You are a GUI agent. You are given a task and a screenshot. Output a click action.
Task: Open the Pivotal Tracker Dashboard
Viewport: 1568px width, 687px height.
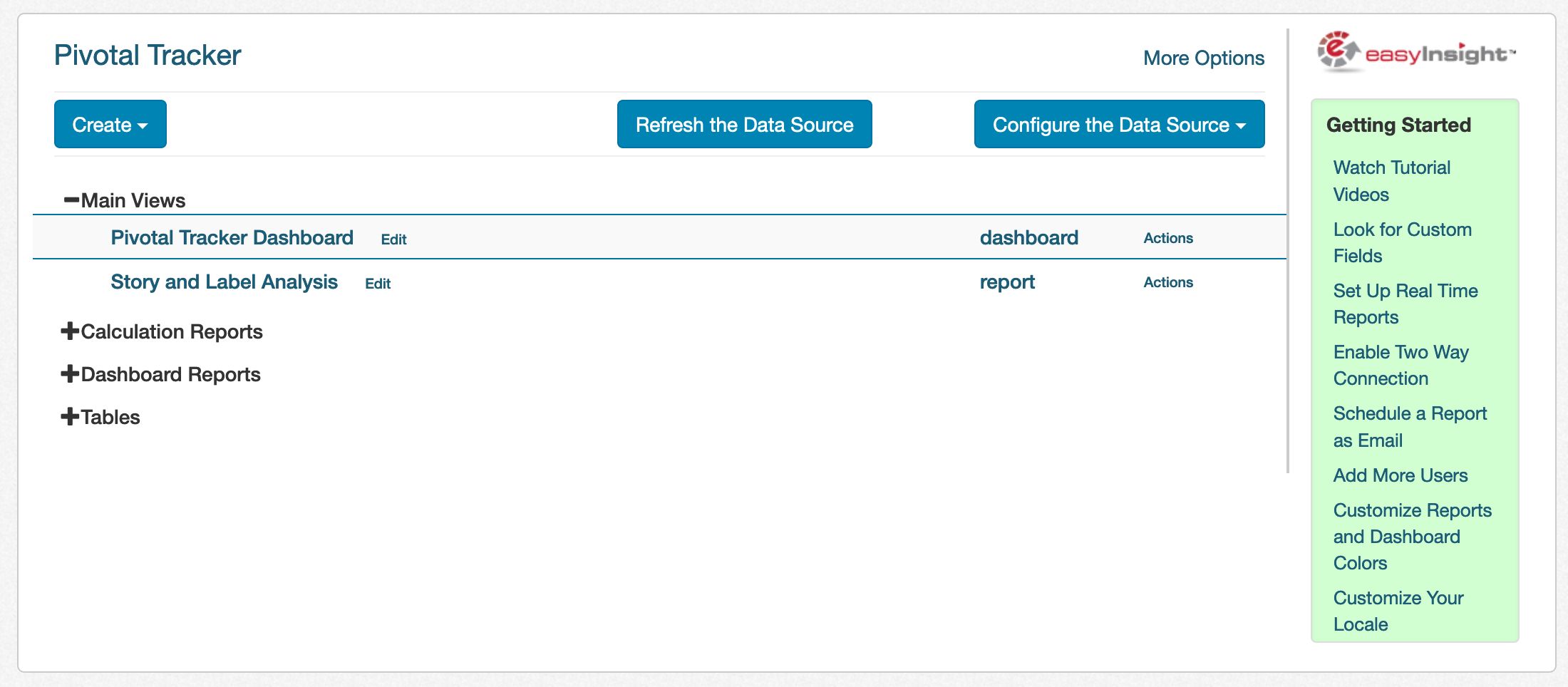pos(232,237)
